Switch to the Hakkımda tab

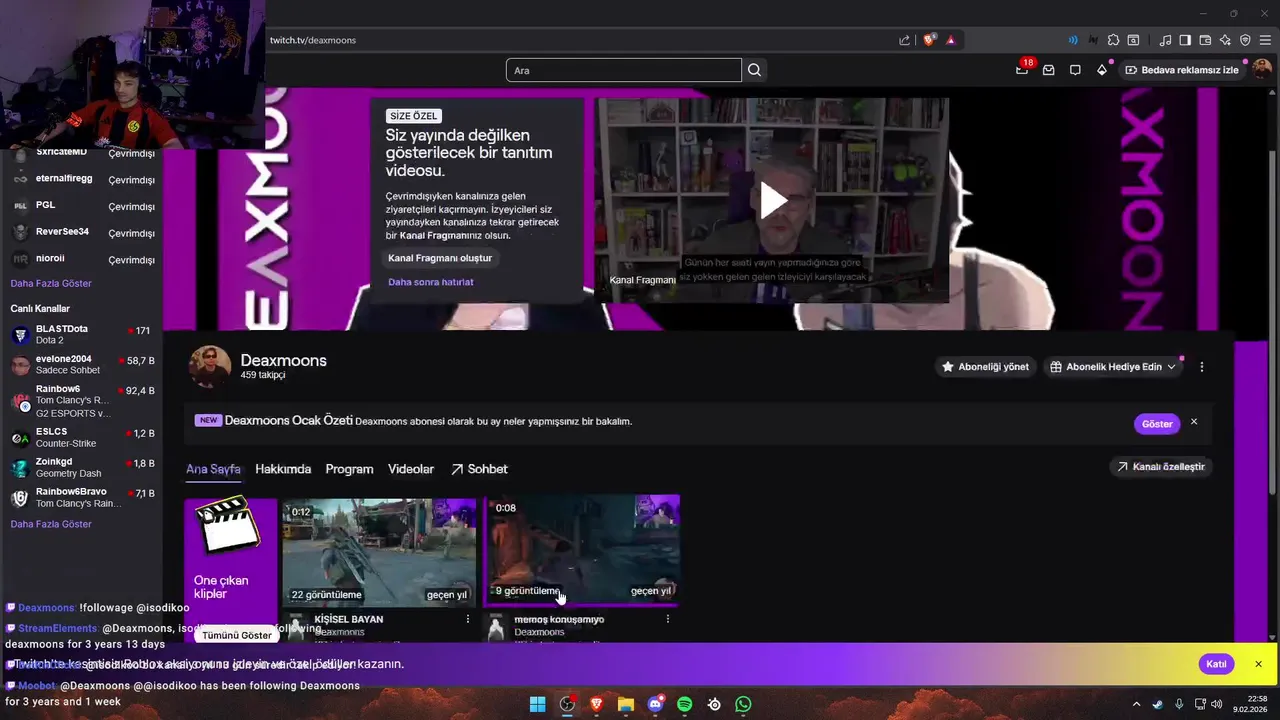pos(283,469)
